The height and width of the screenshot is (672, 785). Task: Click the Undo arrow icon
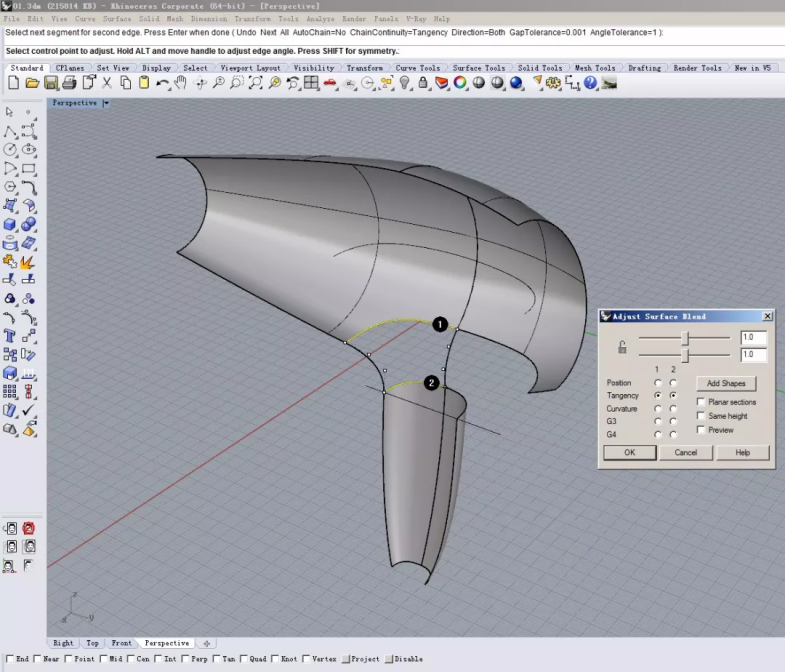[x=162, y=83]
